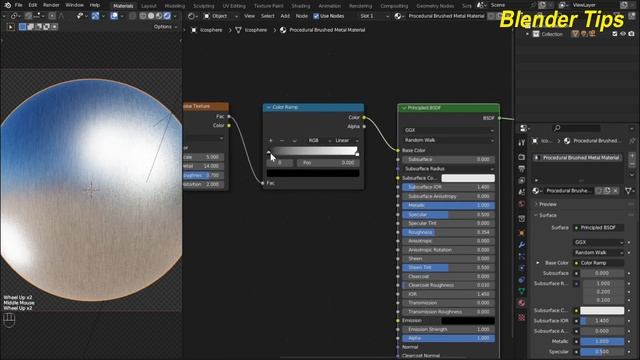Open the Object shader type dropdown
The image size is (640, 360).
(x=220, y=16)
